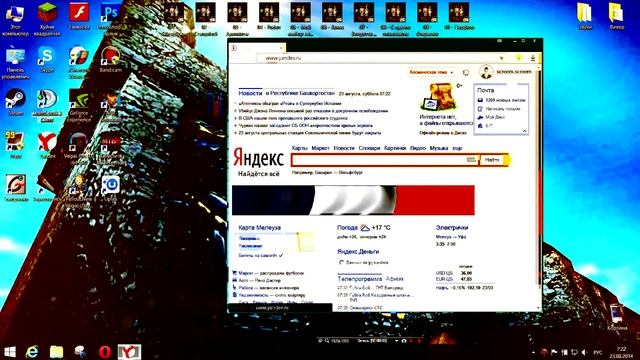Launch the GeForce Experience desktop shortcut
The image size is (640, 360).
pos(79,105)
